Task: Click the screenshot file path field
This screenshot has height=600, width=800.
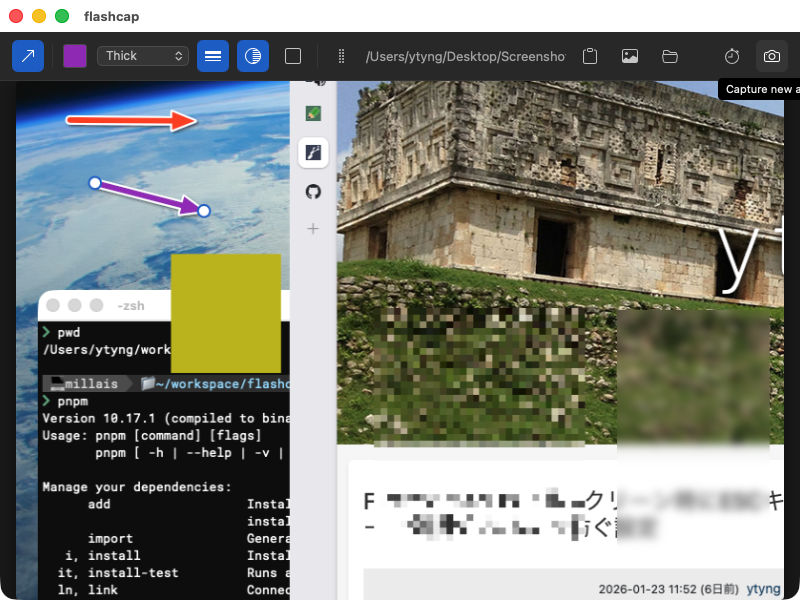Action: click(465, 56)
